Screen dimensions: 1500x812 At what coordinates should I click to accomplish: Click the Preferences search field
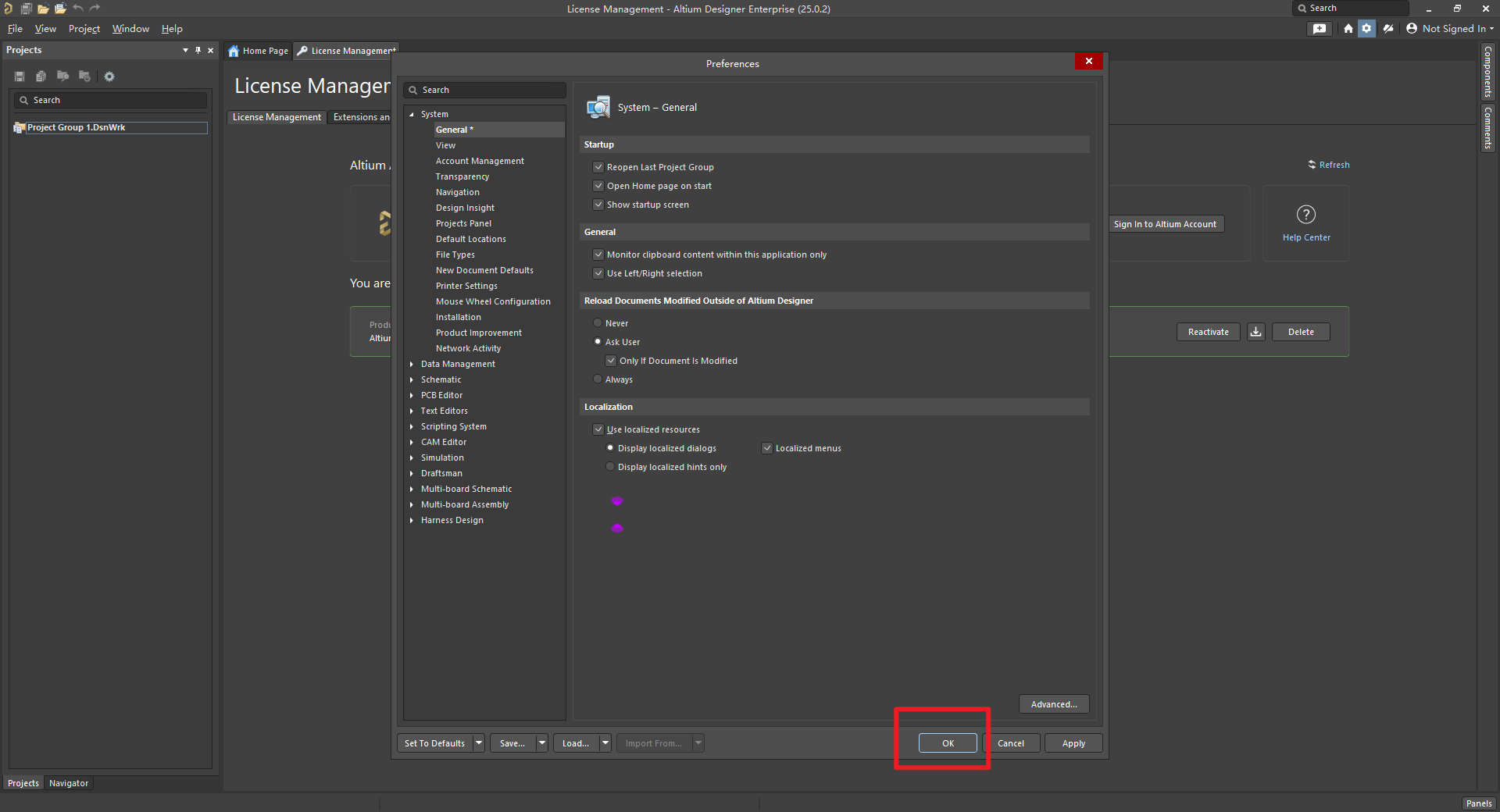[484, 90]
